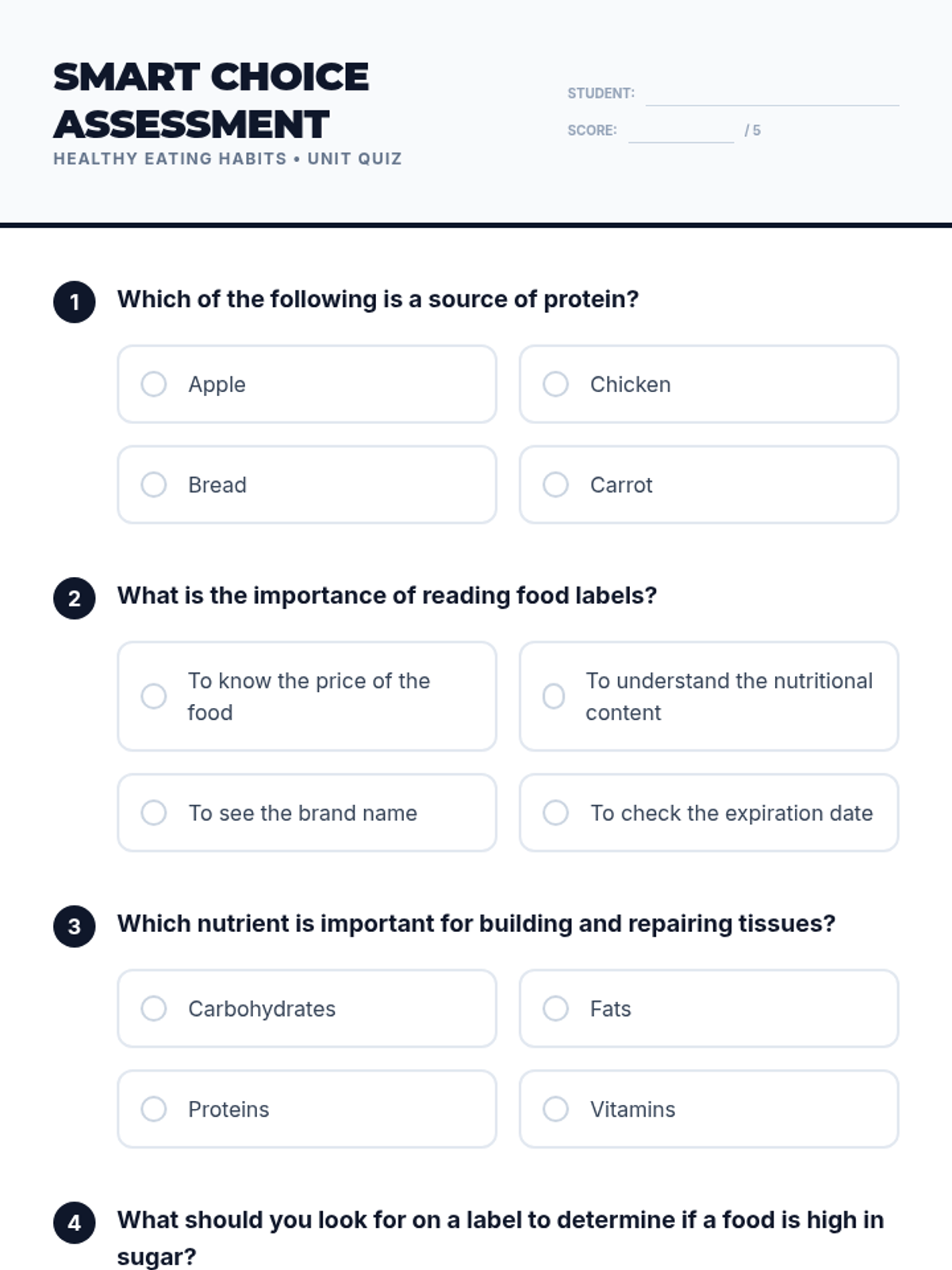
Task: Click the Student name field
Action: pyautogui.click(x=772, y=94)
